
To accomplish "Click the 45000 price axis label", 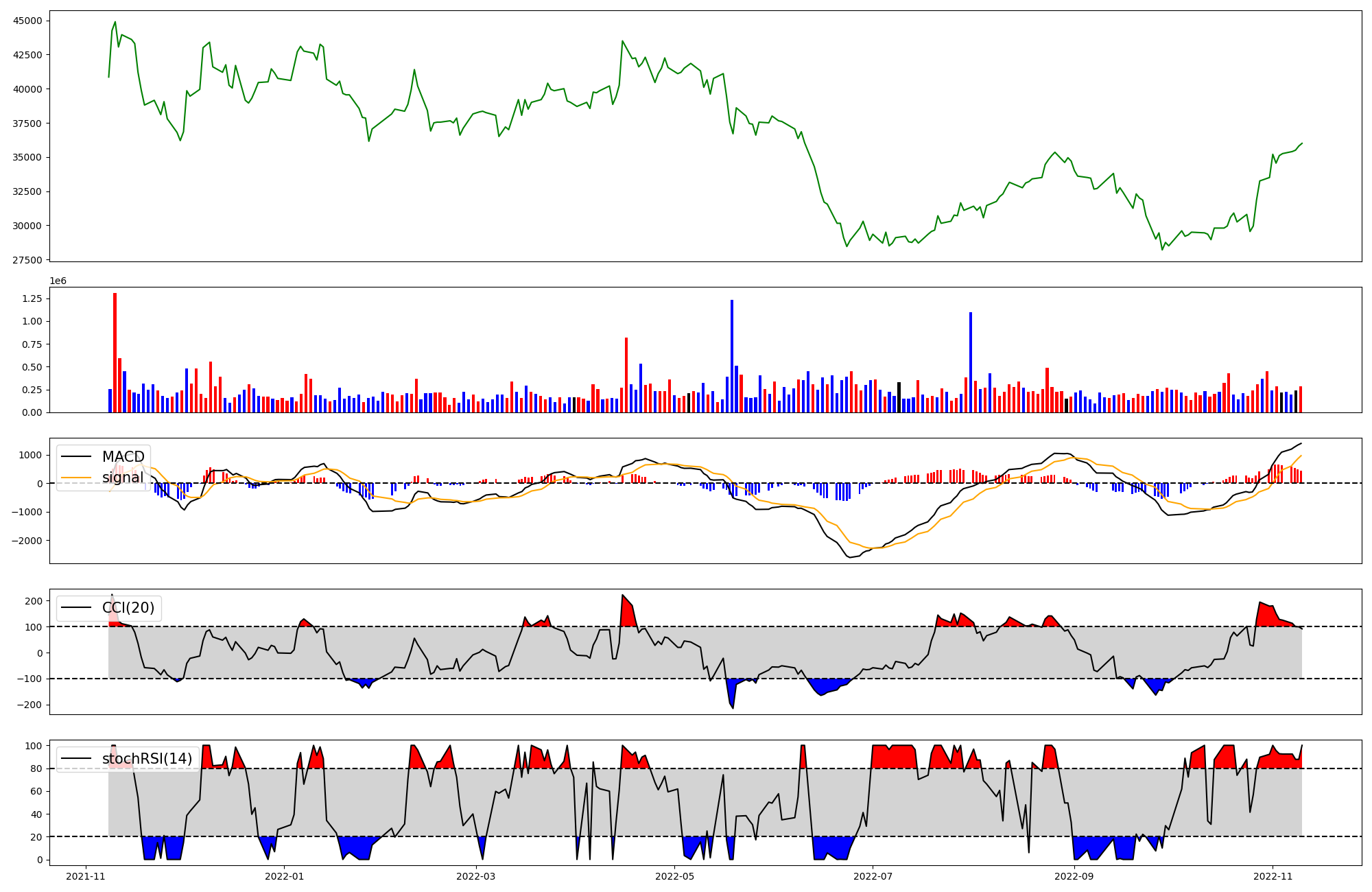I will [x=27, y=21].
